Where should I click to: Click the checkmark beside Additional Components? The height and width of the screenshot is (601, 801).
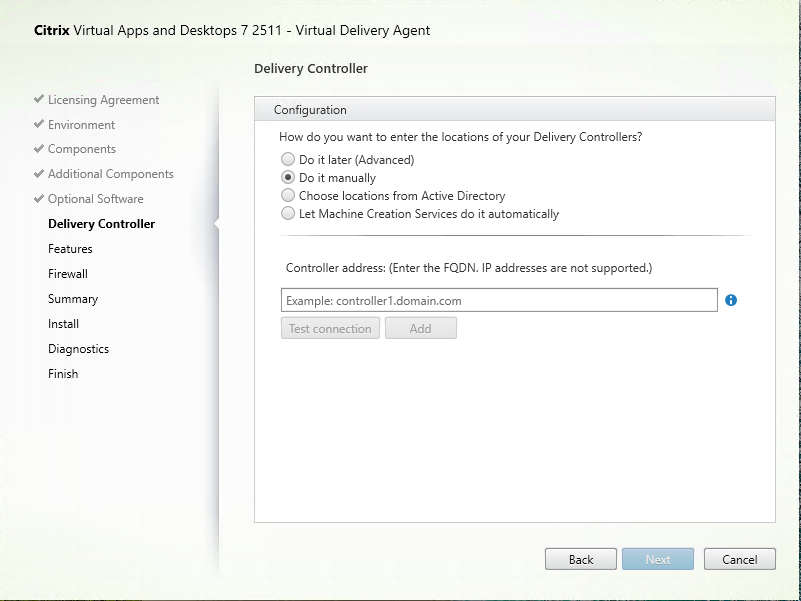(39, 174)
